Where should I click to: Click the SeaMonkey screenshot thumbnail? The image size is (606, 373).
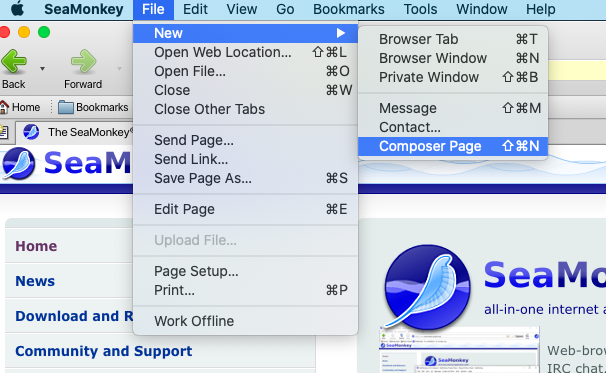point(460,351)
